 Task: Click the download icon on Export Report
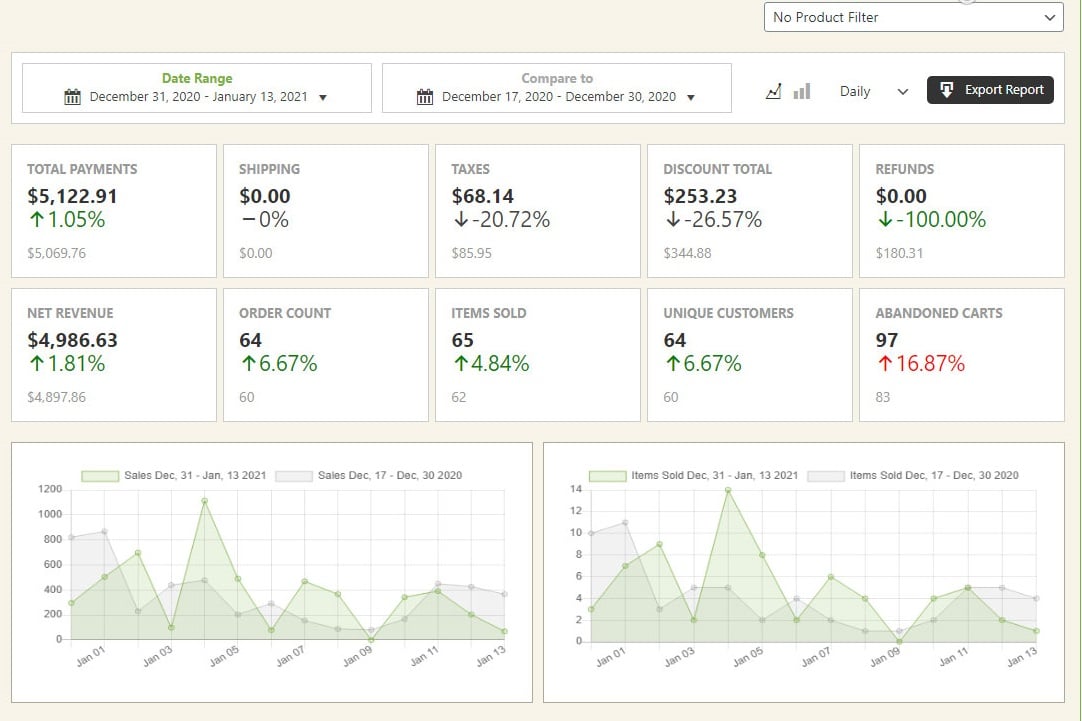(946, 89)
